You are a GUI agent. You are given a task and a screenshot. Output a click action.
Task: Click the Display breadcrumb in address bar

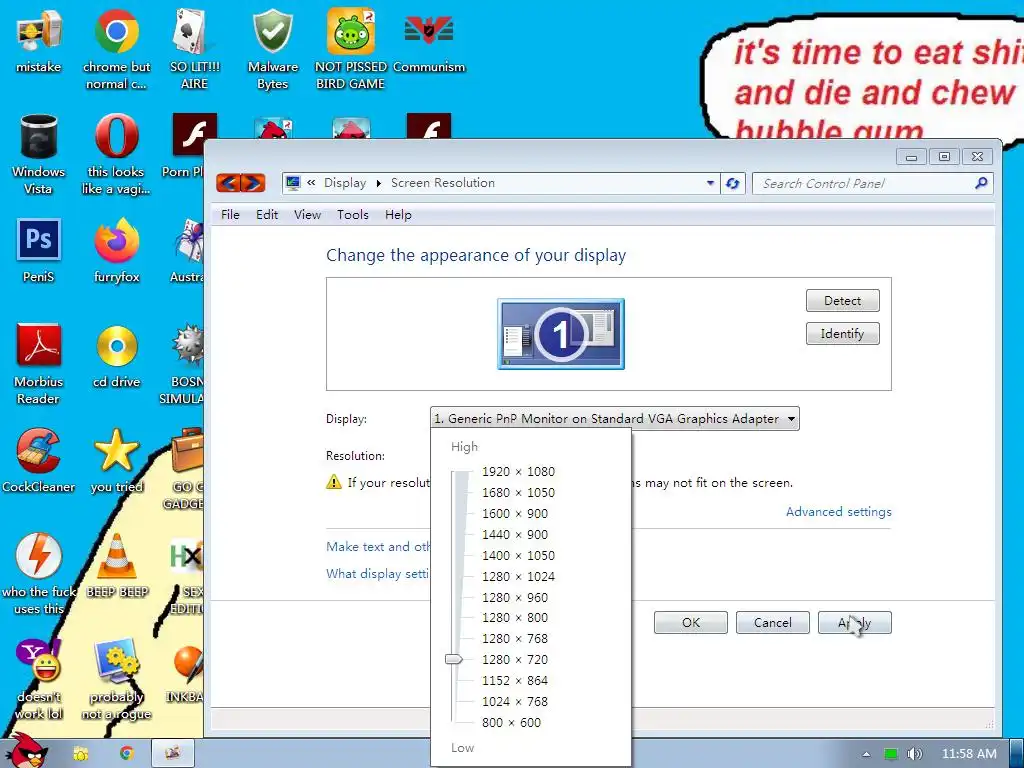(x=345, y=183)
